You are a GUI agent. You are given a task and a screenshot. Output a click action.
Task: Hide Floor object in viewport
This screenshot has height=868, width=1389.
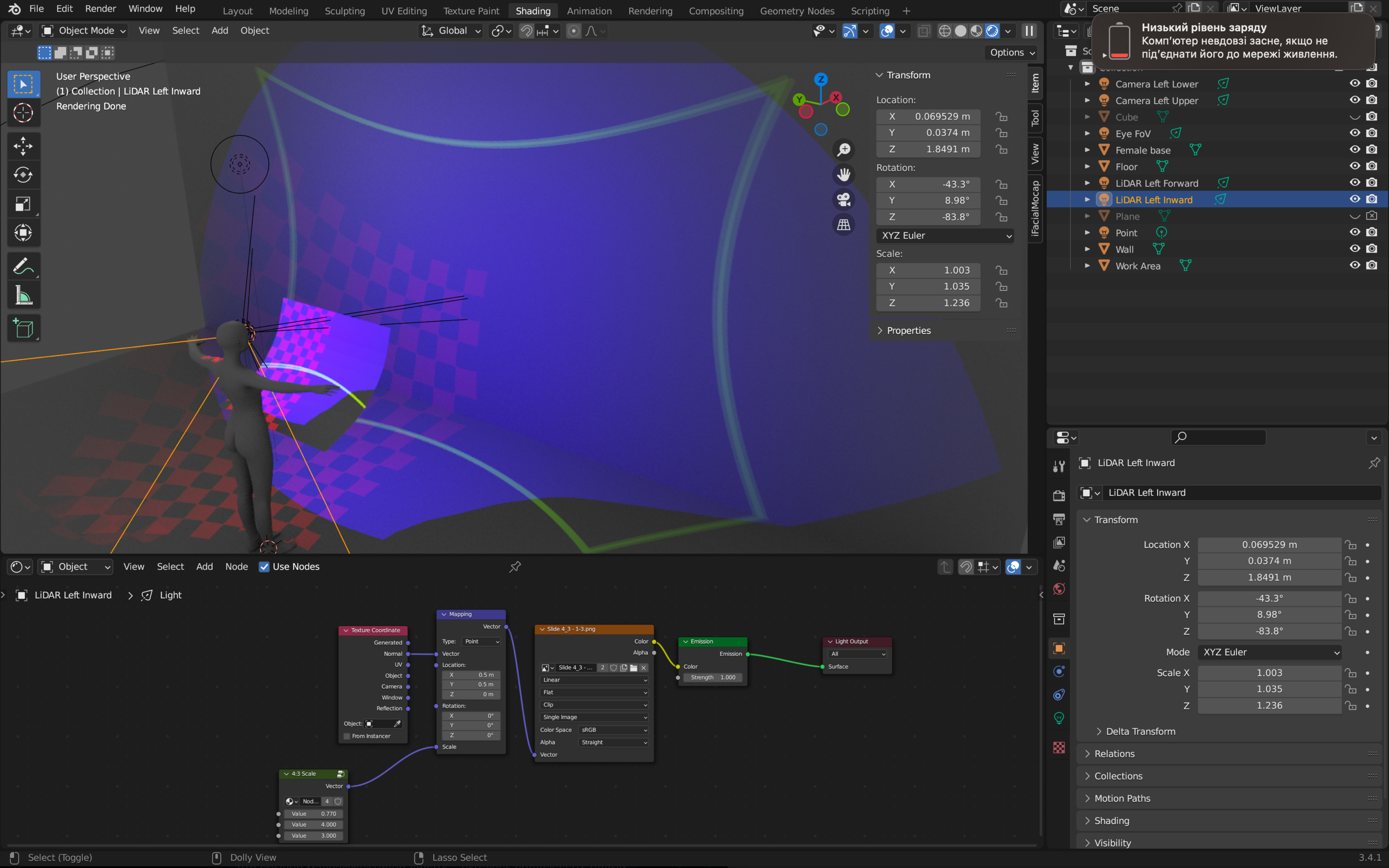[x=1354, y=166]
